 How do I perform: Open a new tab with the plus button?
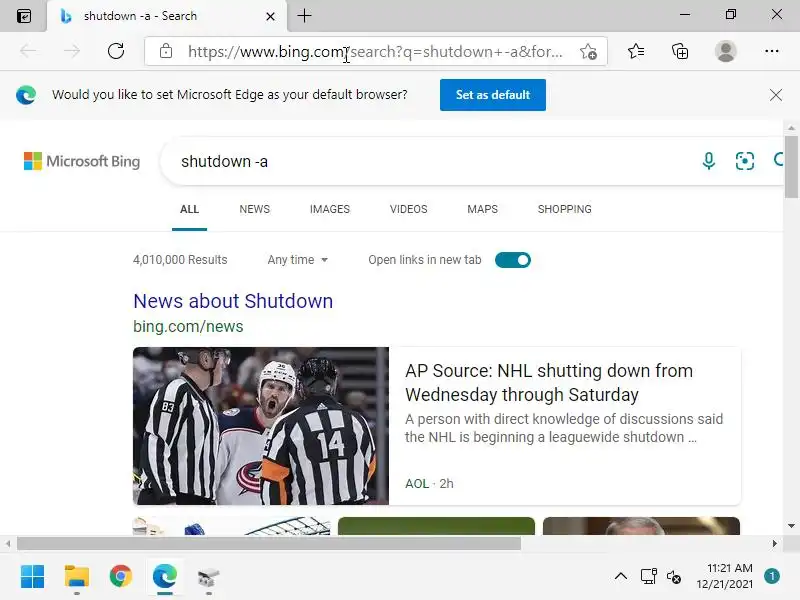pos(304,16)
